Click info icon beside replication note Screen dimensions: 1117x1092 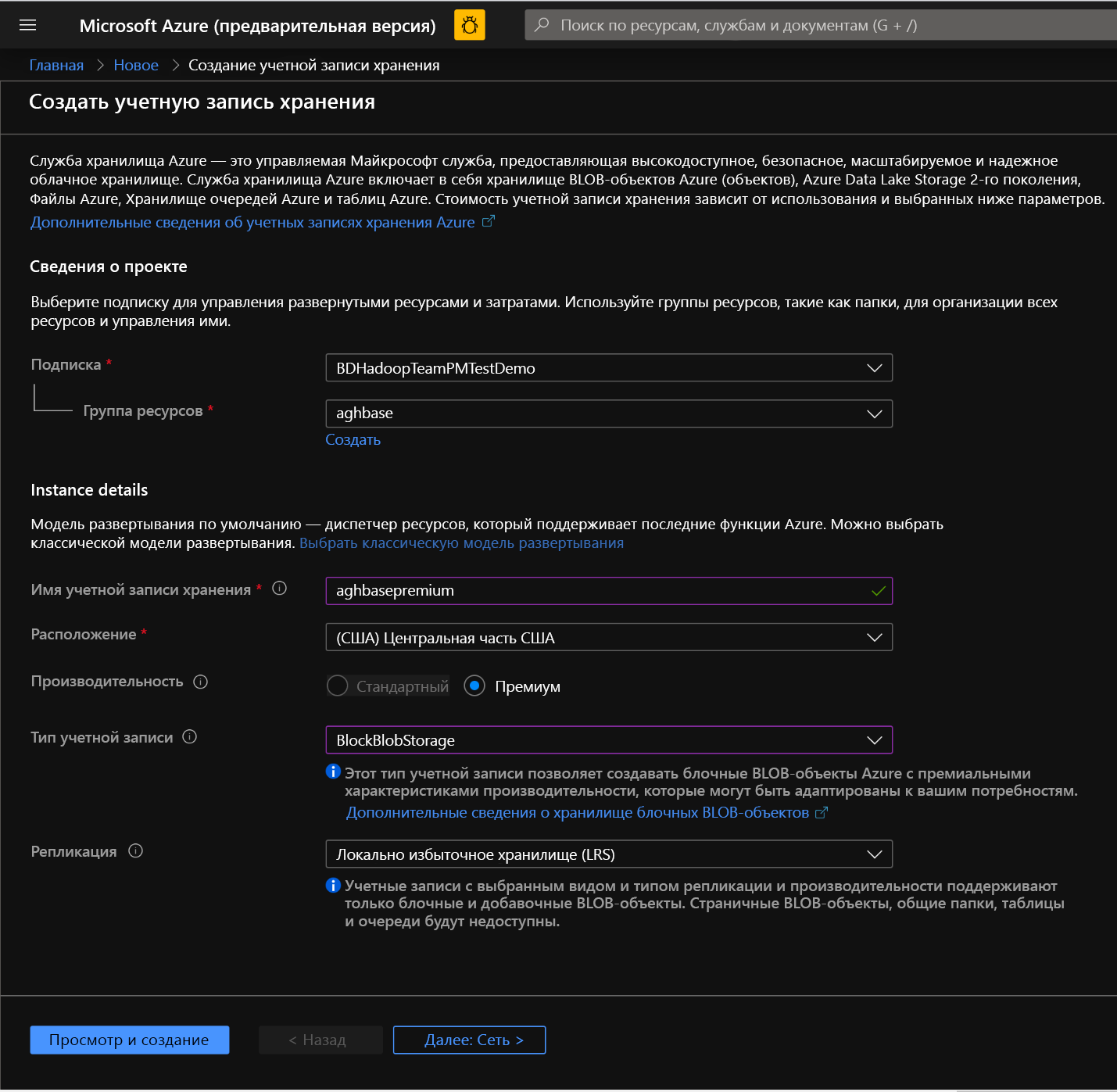pyautogui.click(x=333, y=885)
